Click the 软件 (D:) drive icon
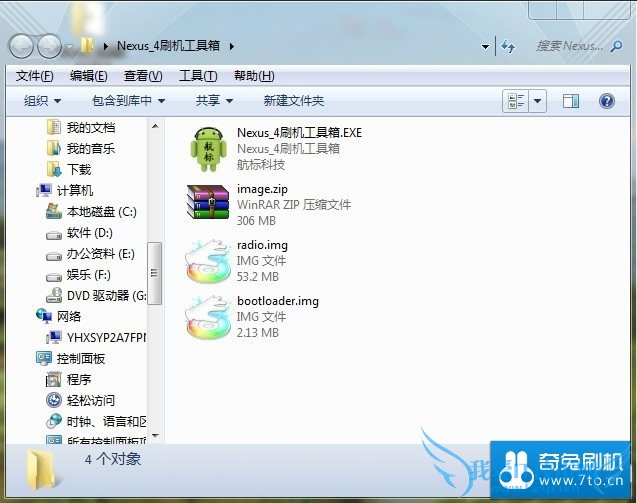Viewport: 637px width, 503px height. [x=54, y=235]
